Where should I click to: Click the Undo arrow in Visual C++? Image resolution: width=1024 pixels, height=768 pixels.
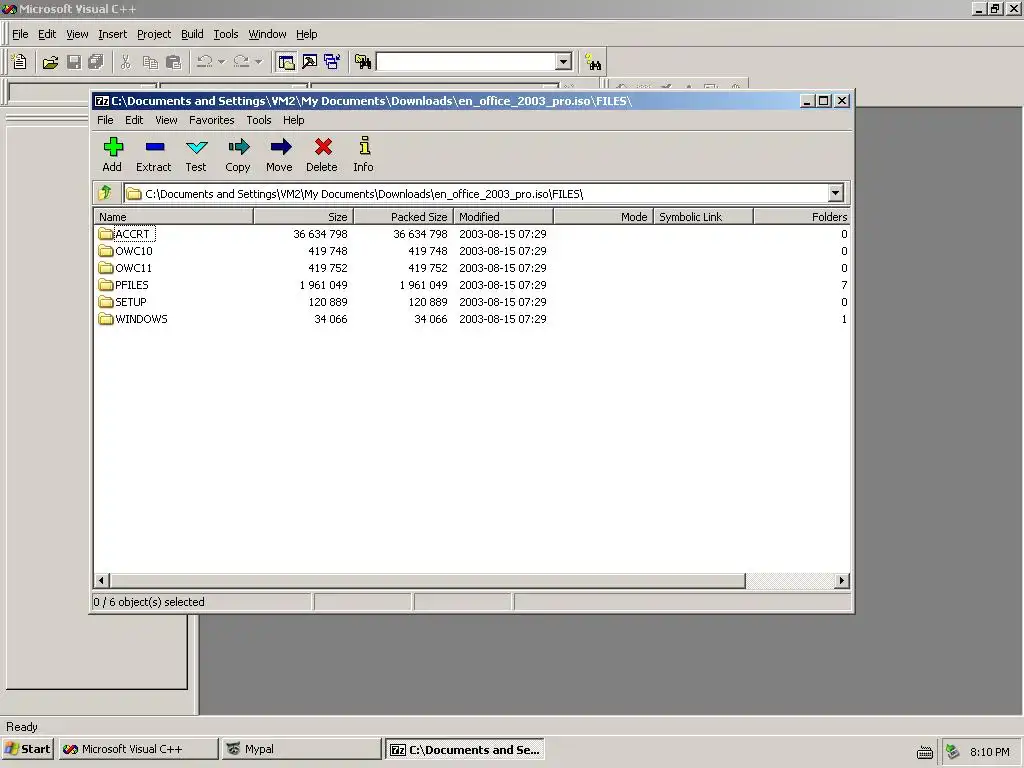[204, 62]
